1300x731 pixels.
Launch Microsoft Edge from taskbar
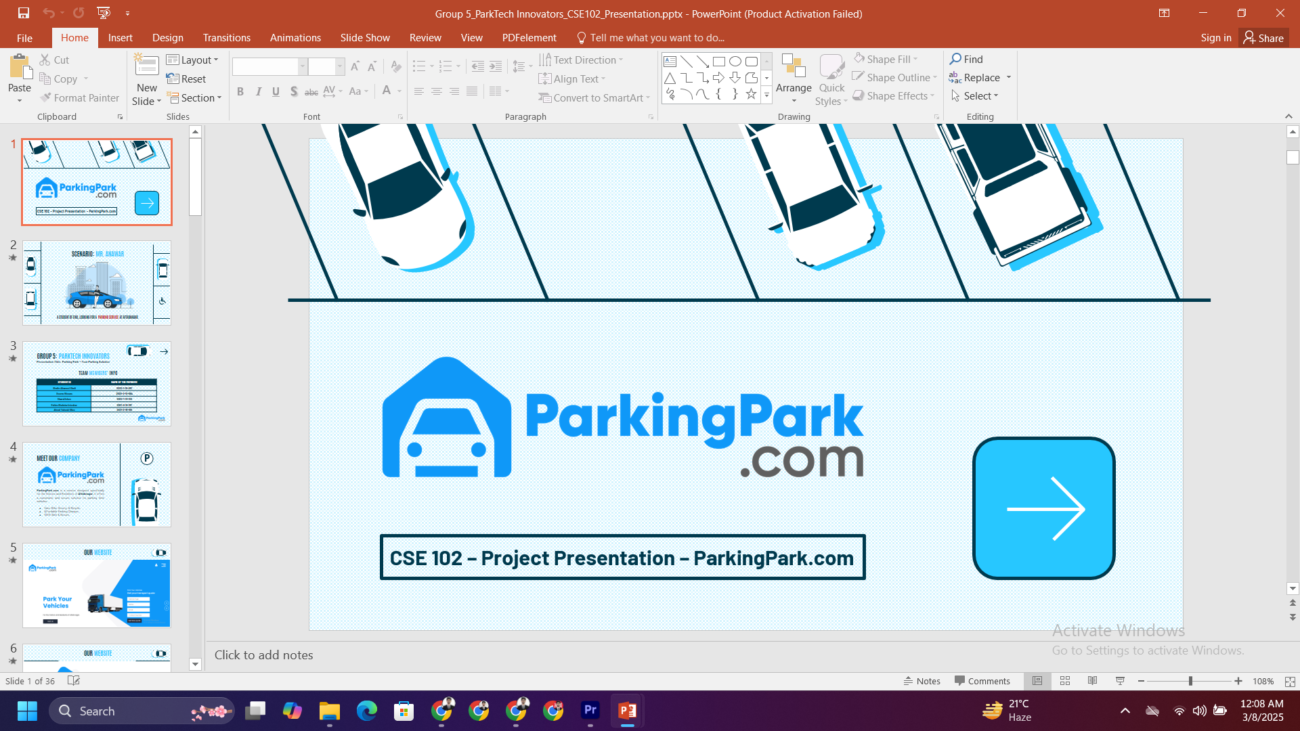coord(367,711)
